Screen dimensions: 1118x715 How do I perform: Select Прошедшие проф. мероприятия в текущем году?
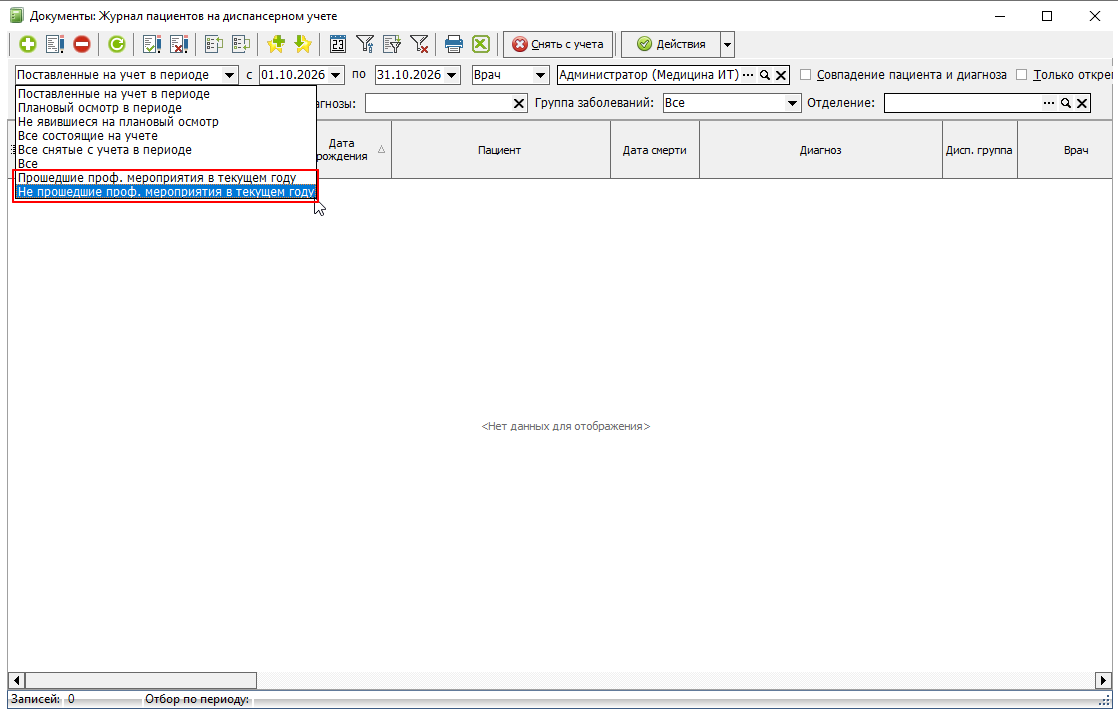165,178
